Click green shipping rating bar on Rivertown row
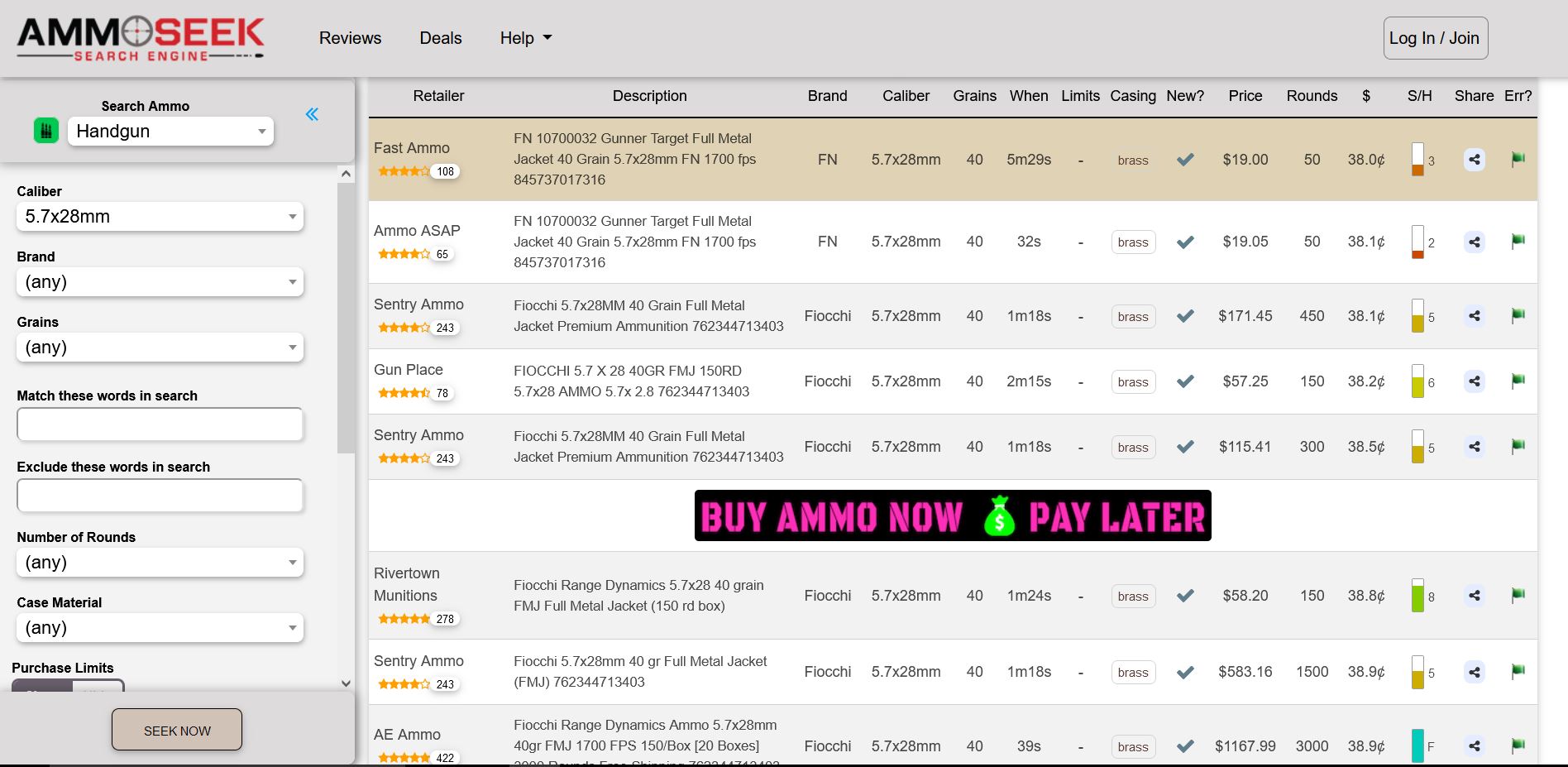Screen dimensions: 1568x767 click(x=1417, y=595)
